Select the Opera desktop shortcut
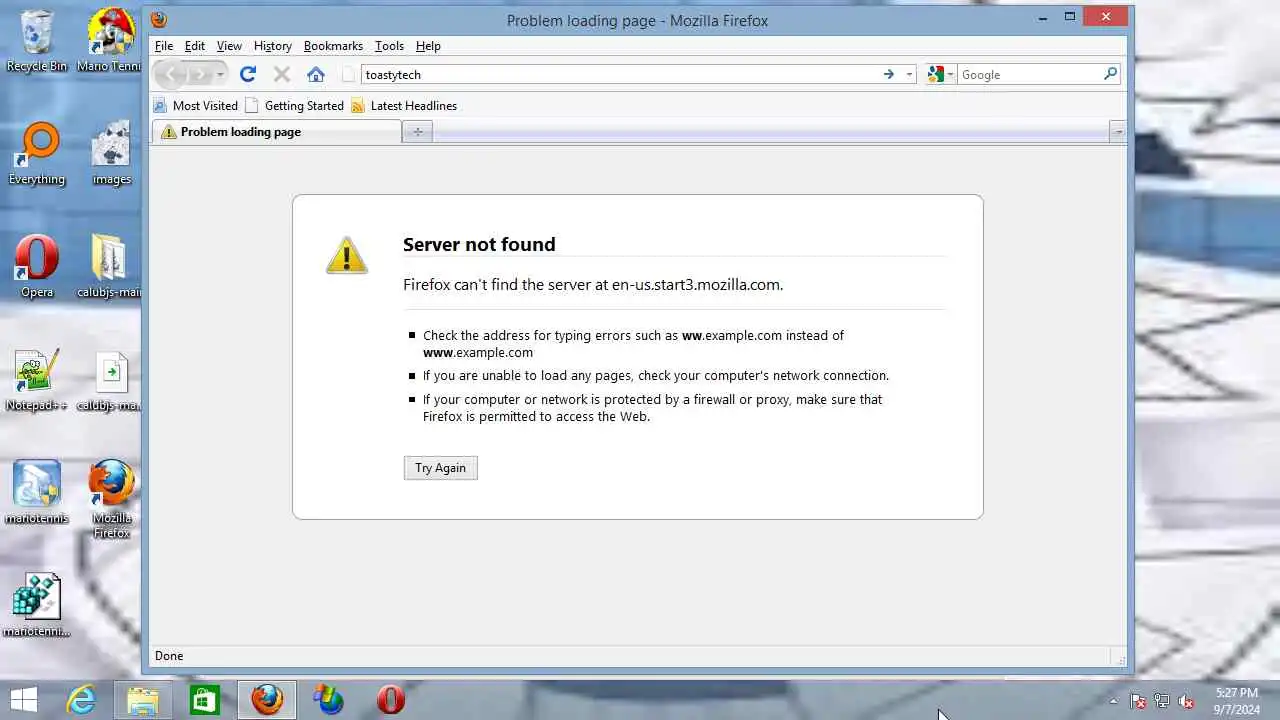1280x720 pixels. (37, 267)
